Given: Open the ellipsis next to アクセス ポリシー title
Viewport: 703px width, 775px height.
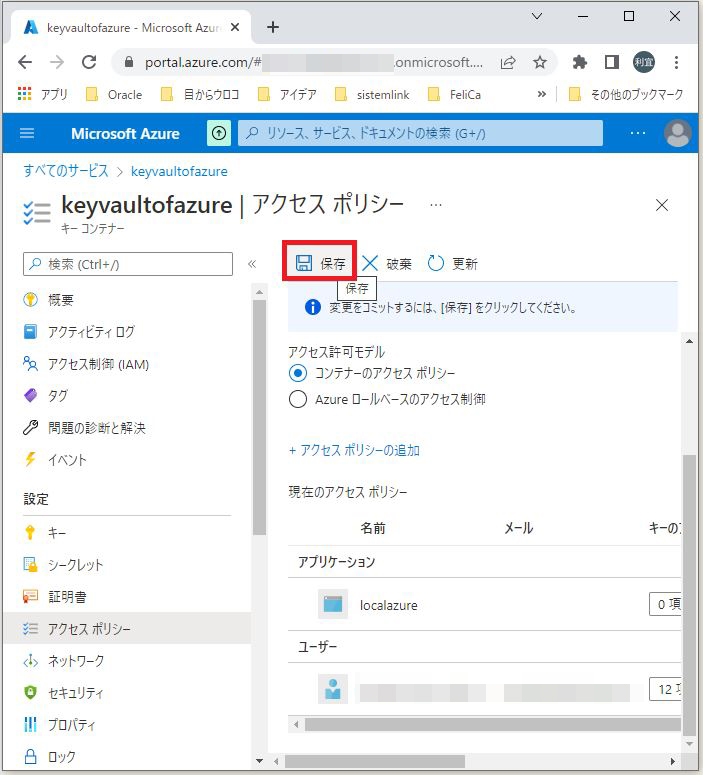Looking at the screenshot, I should (x=436, y=205).
